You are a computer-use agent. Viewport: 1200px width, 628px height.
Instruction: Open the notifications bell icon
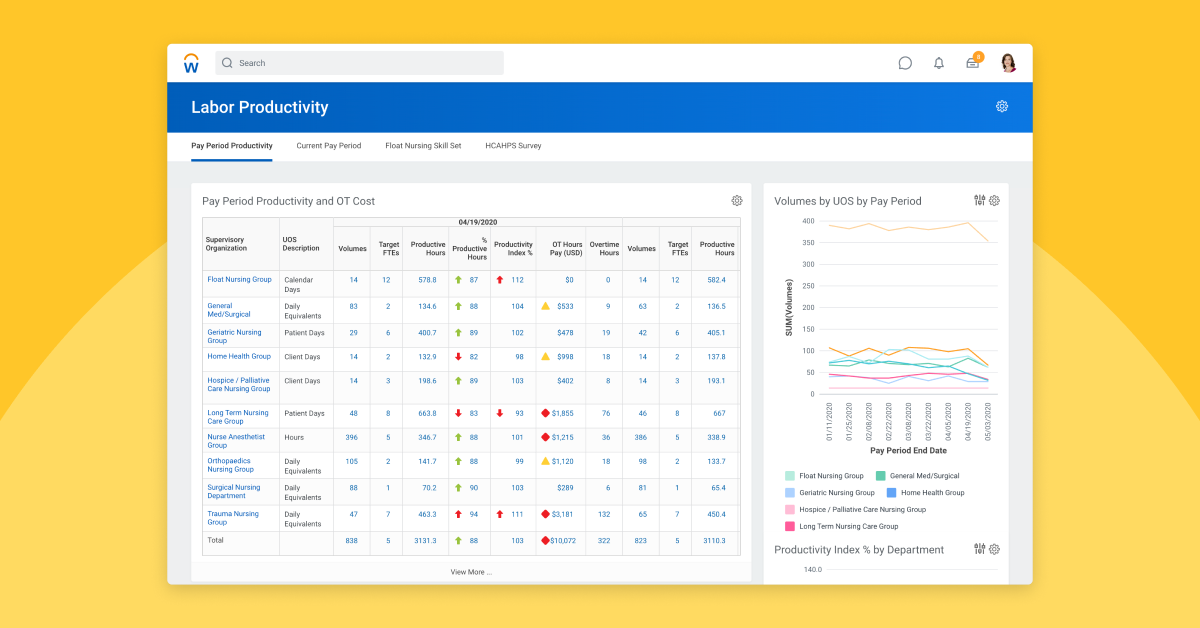click(x=938, y=62)
